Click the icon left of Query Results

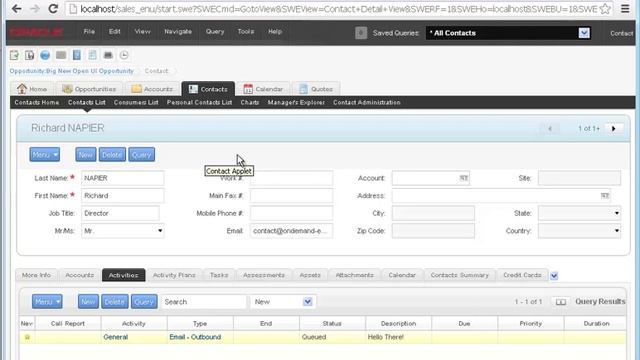click(x=561, y=302)
